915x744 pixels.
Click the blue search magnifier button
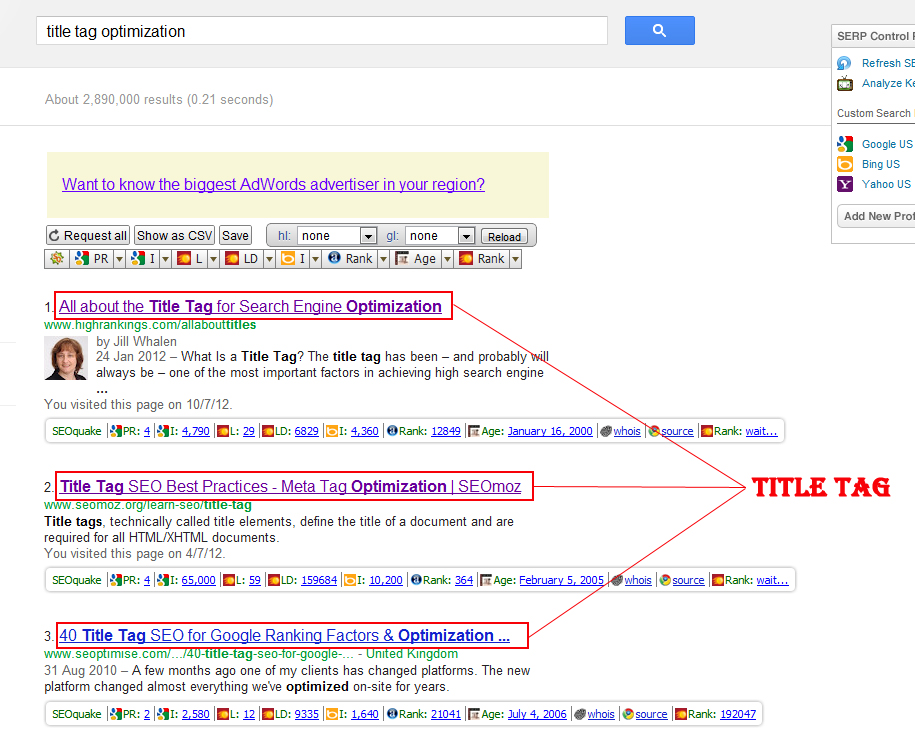(659, 31)
